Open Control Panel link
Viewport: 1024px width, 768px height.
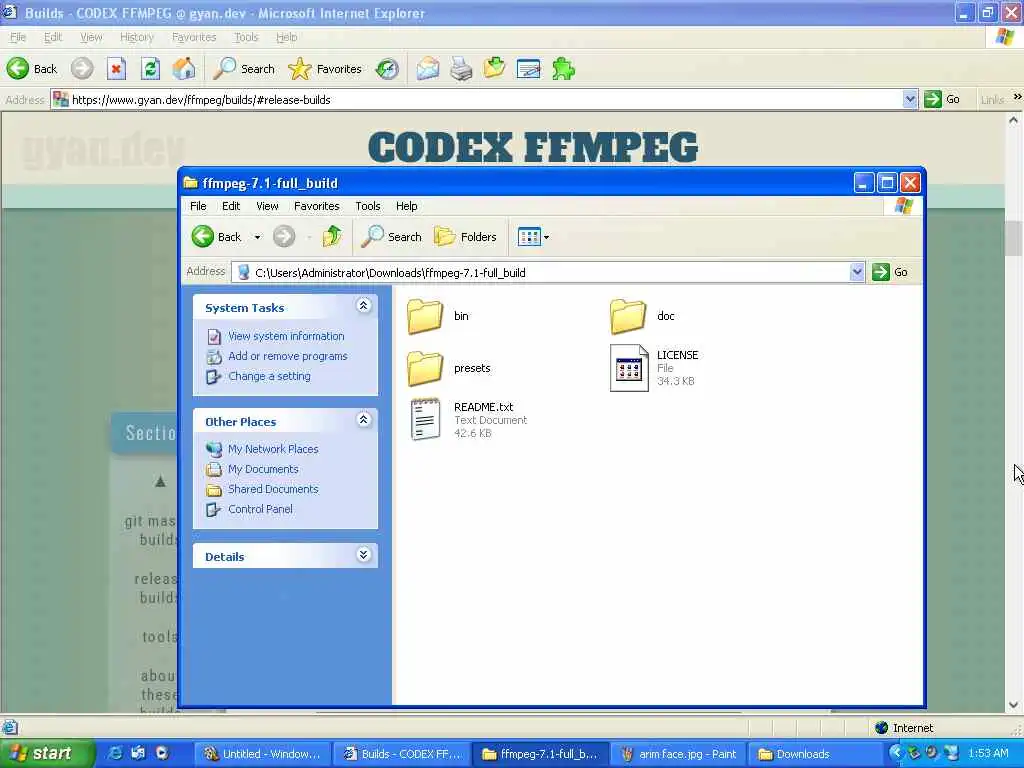click(x=260, y=509)
